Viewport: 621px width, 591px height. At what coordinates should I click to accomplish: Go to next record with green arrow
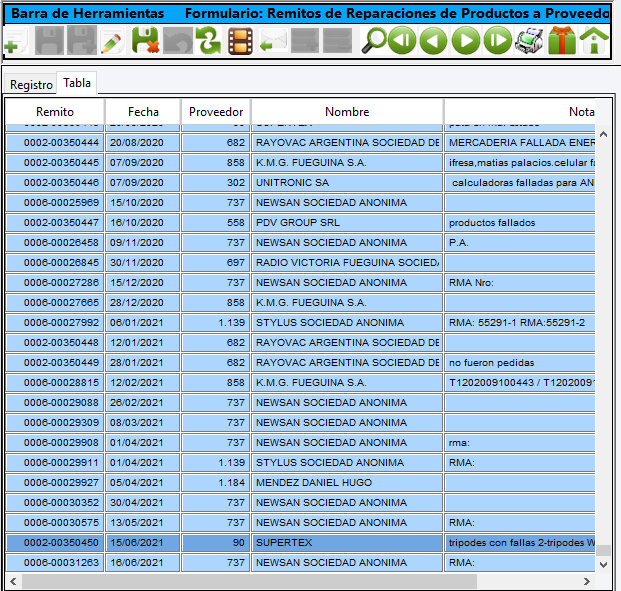(466, 40)
